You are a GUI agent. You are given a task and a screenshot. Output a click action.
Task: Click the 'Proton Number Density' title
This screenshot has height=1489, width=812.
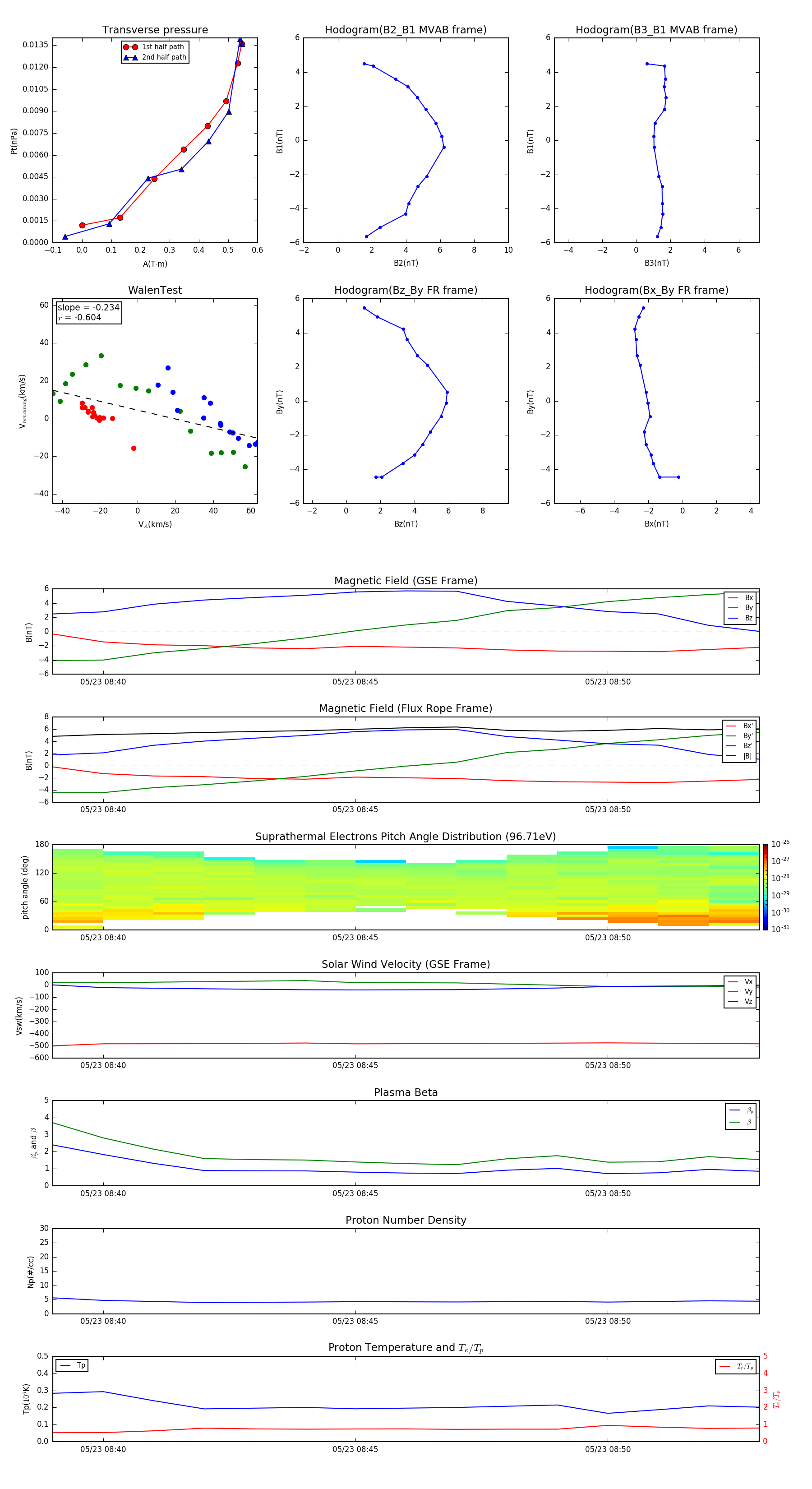(x=406, y=1220)
